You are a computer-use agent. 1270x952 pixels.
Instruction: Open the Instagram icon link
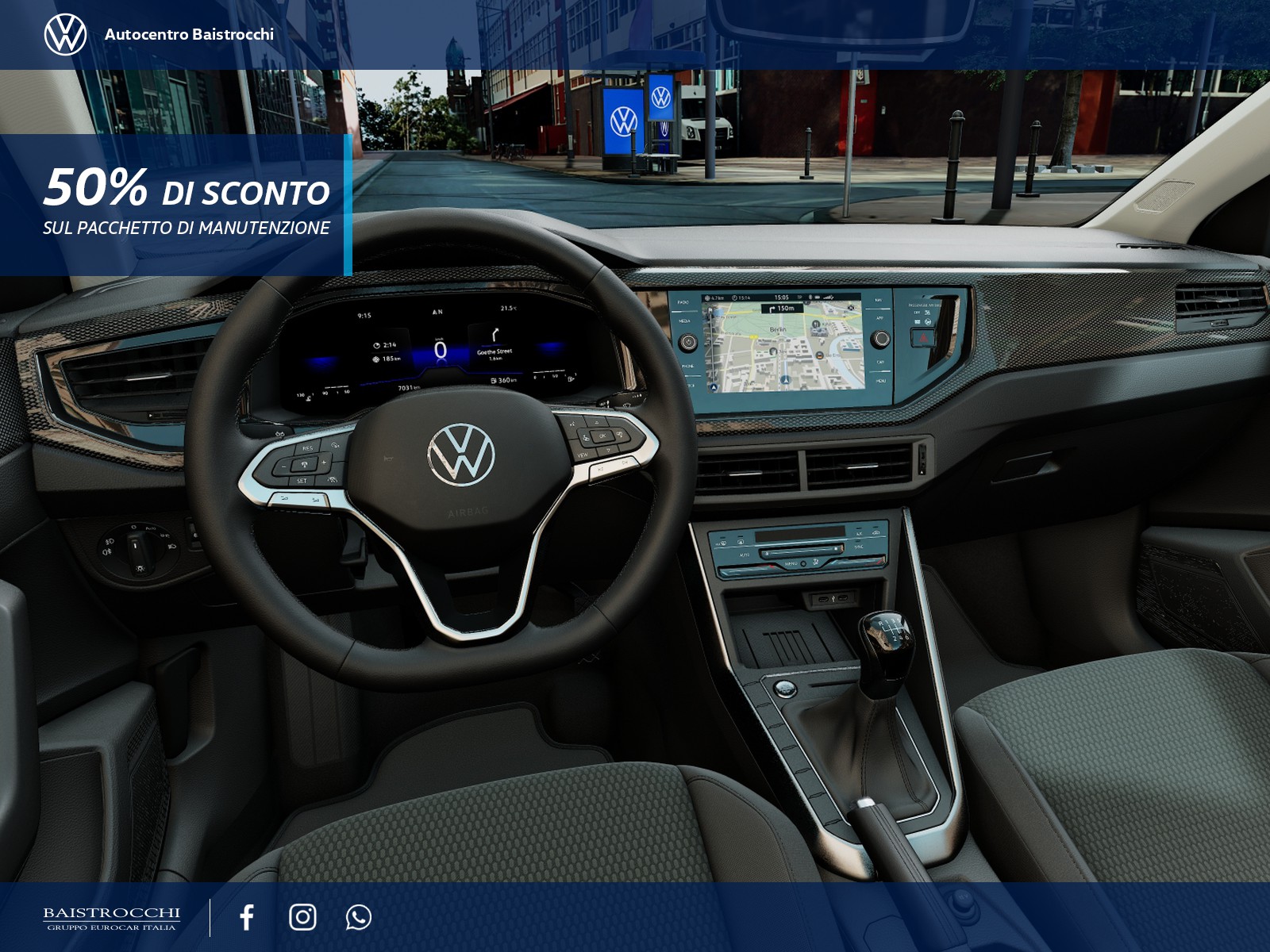click(302, 917)
